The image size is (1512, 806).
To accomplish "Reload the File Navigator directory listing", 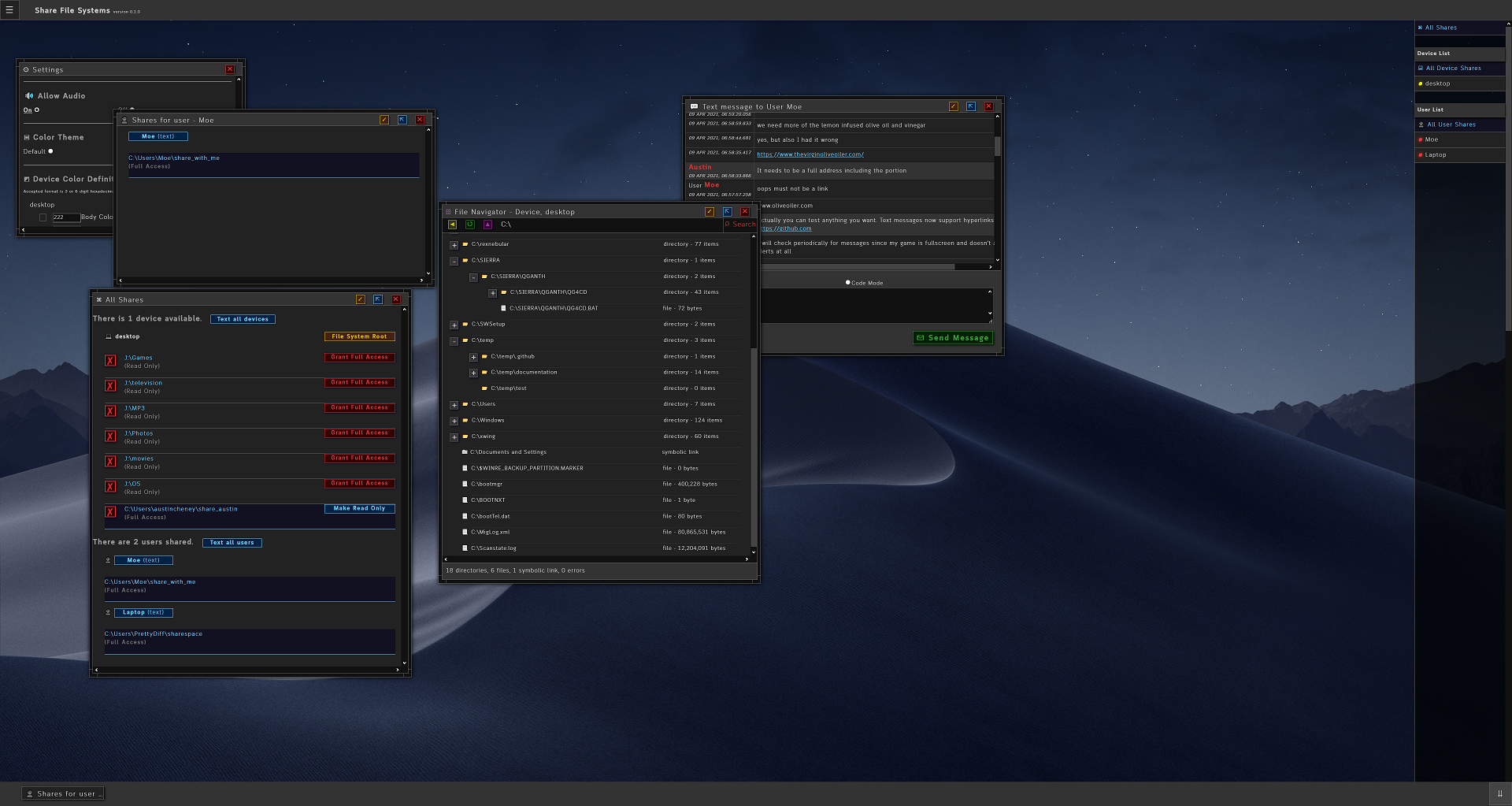I will point(470,225).
